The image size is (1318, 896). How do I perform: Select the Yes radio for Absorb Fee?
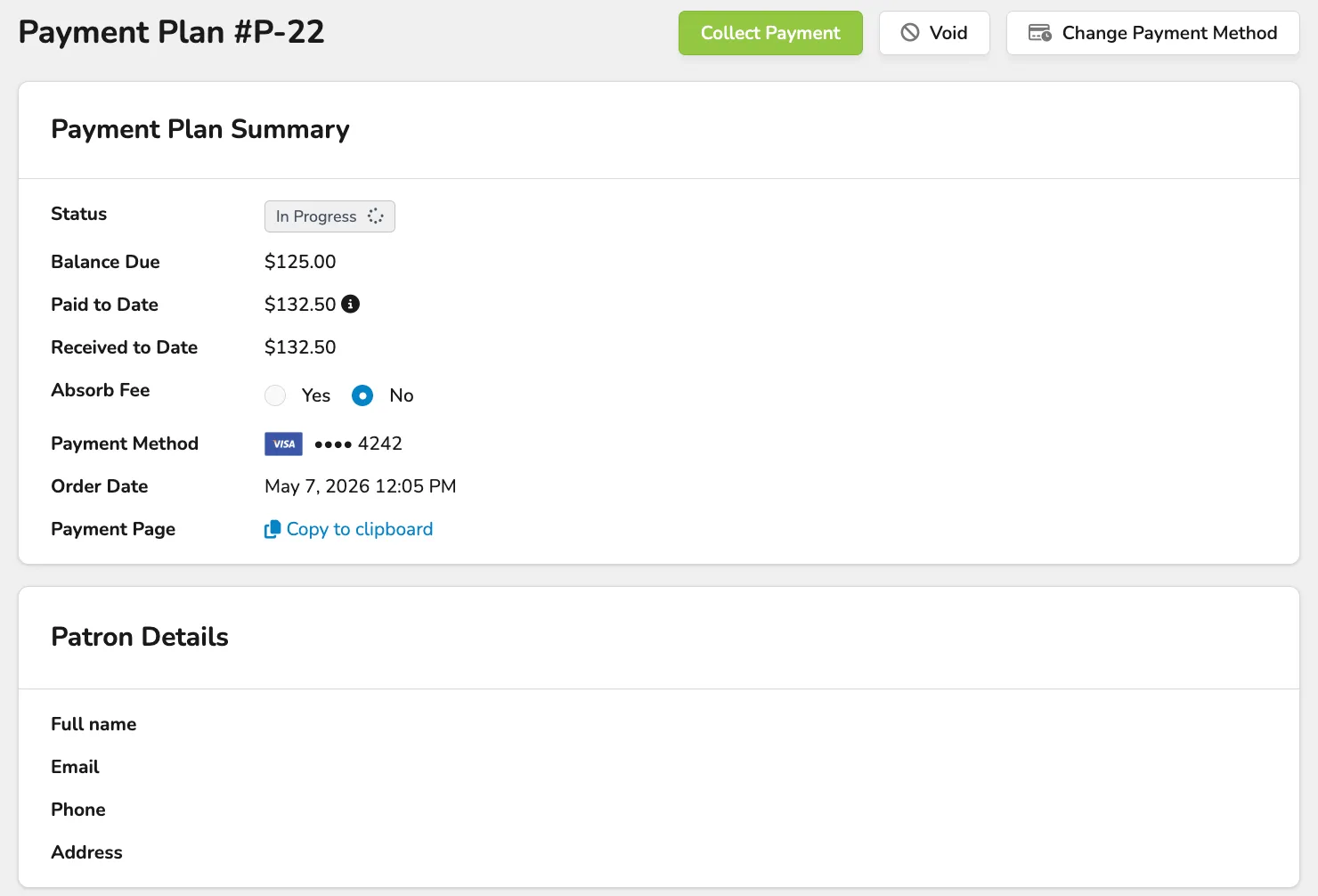click(275, 395)
